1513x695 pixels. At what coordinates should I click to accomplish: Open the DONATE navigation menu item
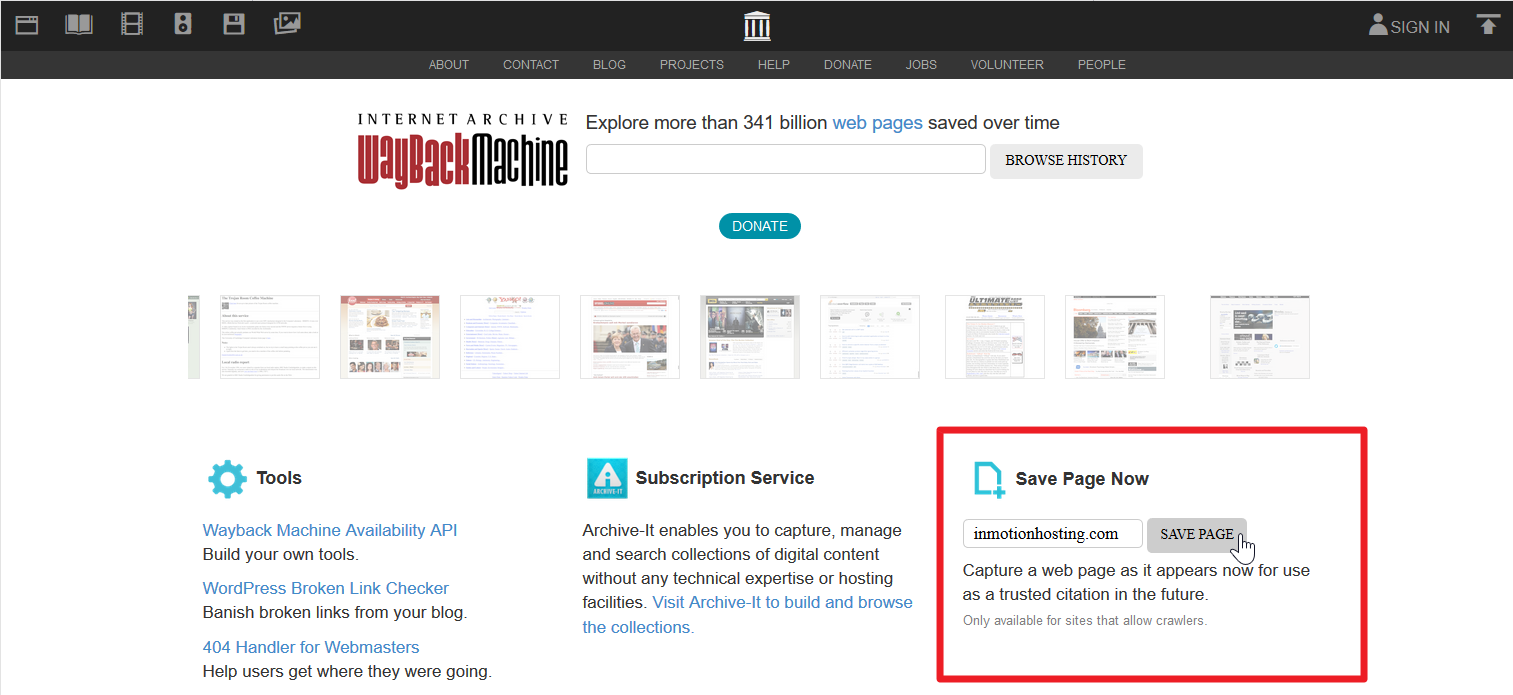pyautogui.click(x=848, y=65)
